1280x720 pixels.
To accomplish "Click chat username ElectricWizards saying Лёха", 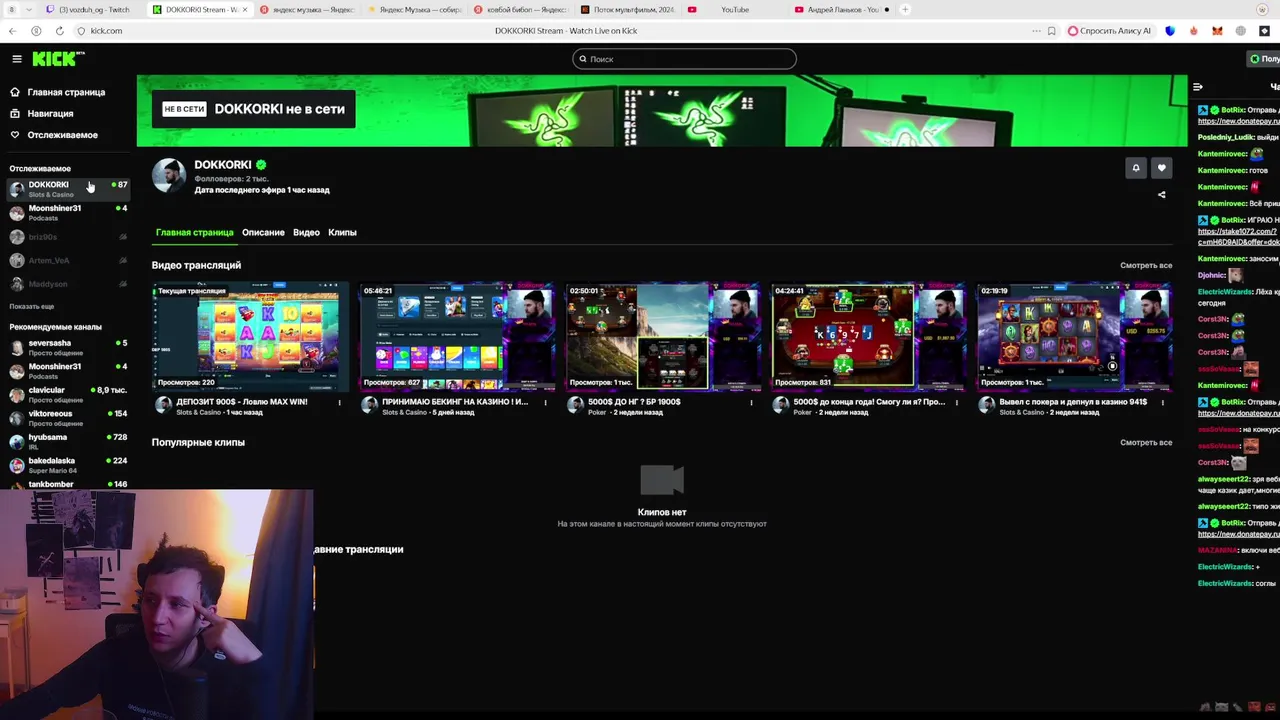I will click(x=1224, y=292).
